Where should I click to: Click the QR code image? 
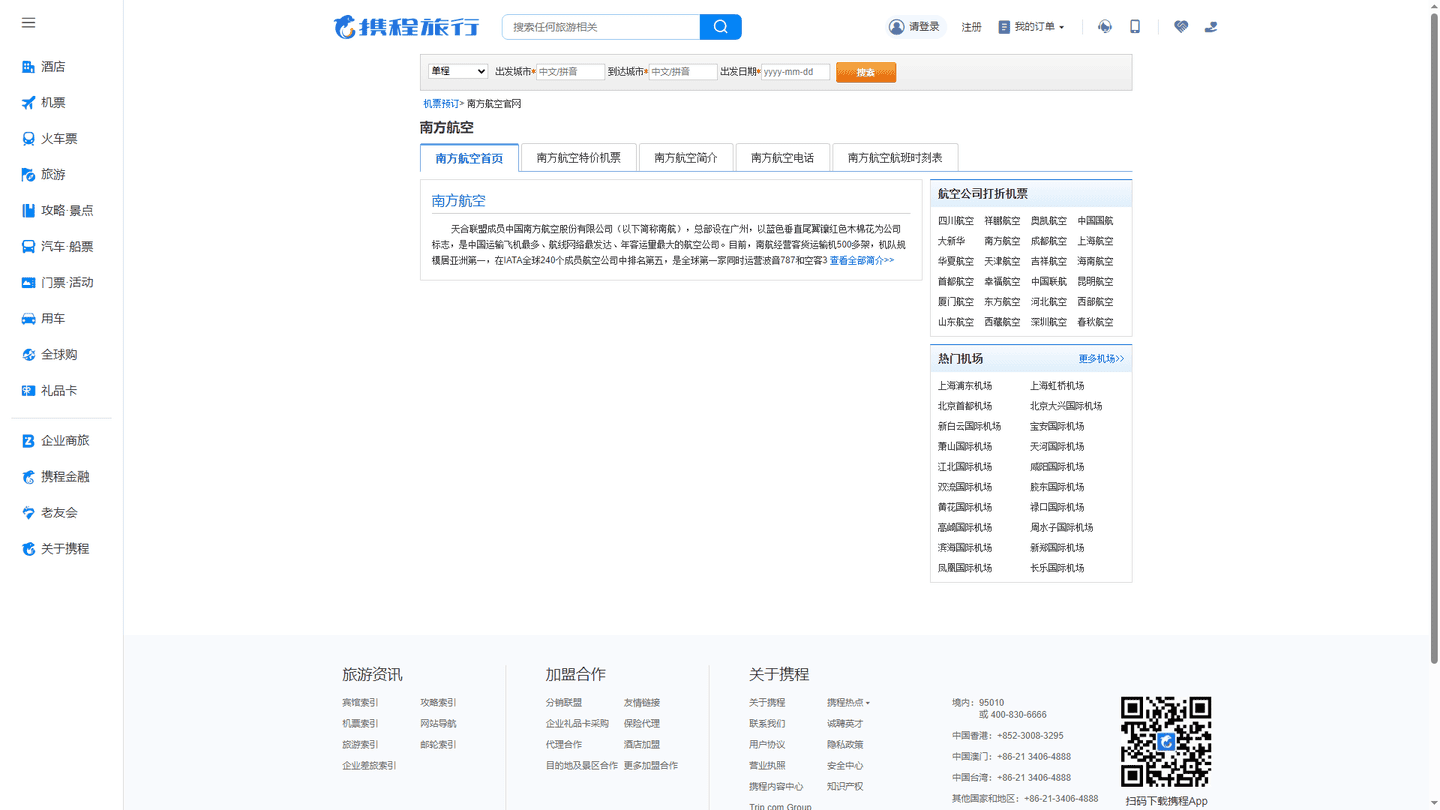click(x=1166, y=742)
